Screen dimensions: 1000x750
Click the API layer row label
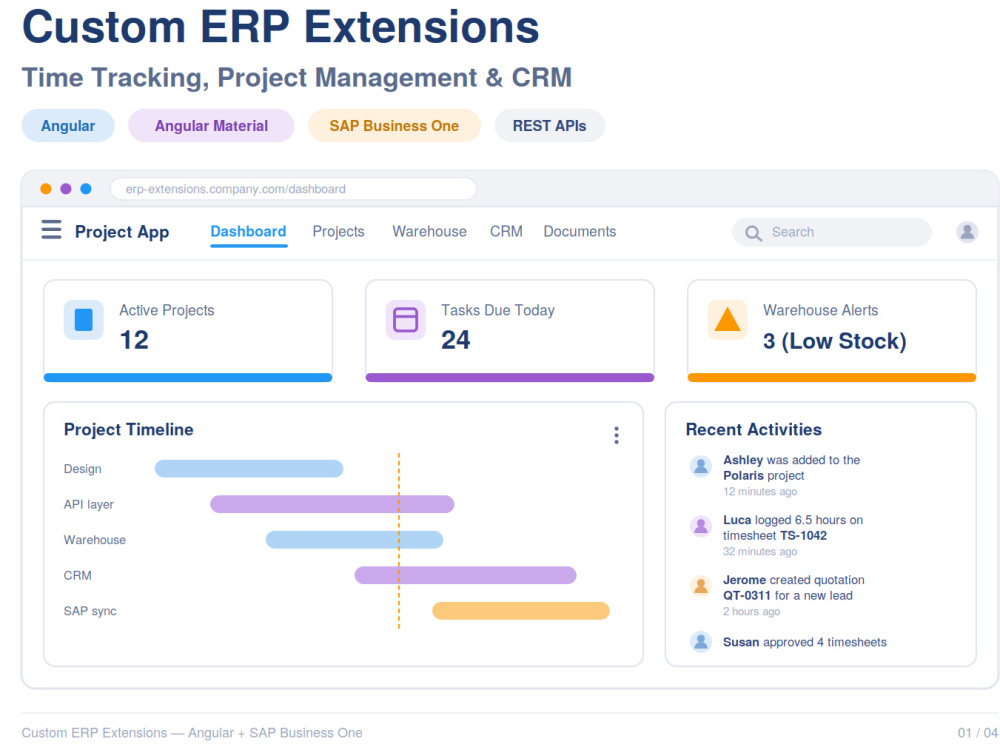click(89, 504)
